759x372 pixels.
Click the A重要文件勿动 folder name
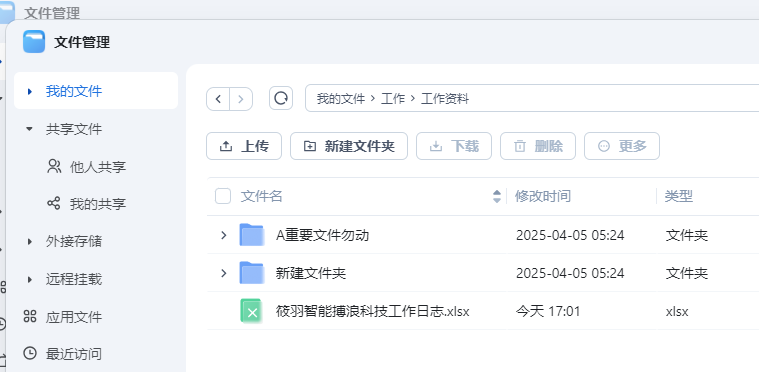click(x=322, y=235)
